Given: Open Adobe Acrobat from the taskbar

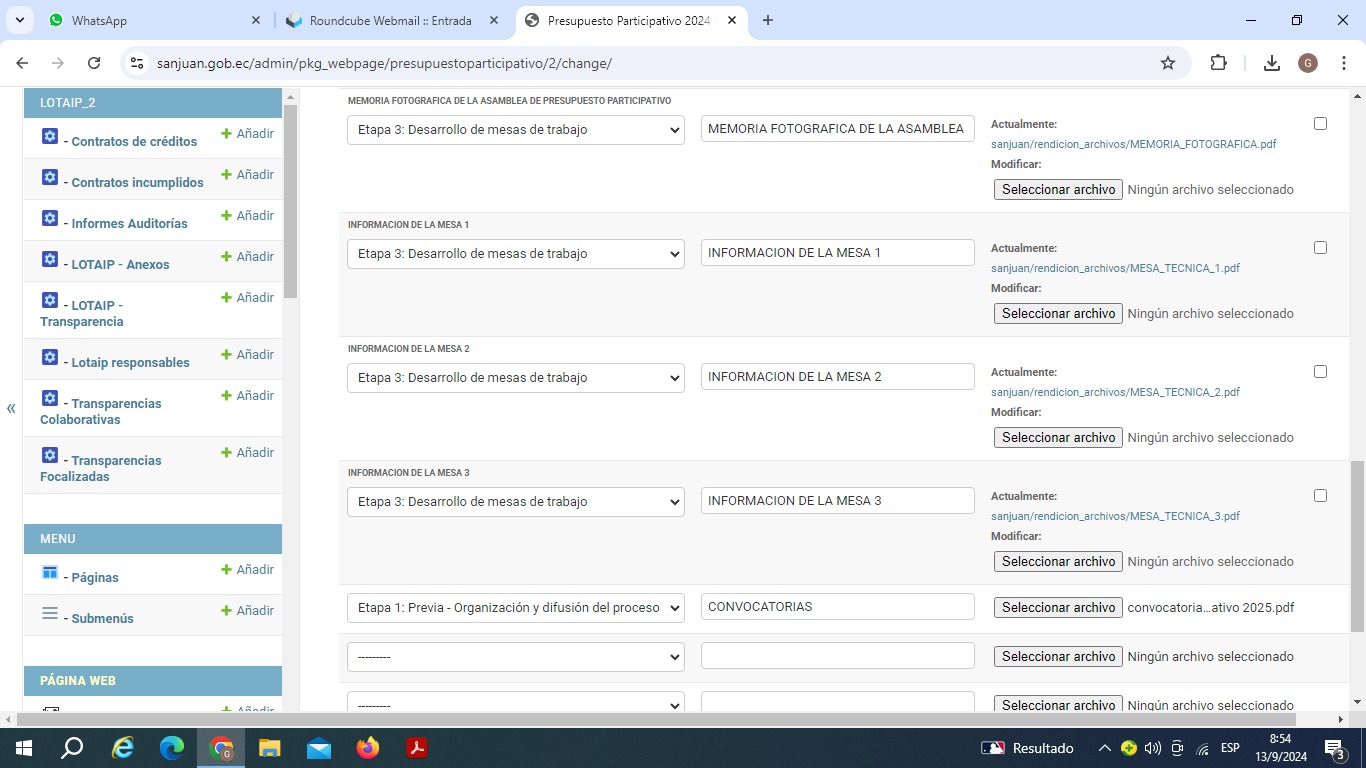Looking at the screenshot, I should coord(417,748).
